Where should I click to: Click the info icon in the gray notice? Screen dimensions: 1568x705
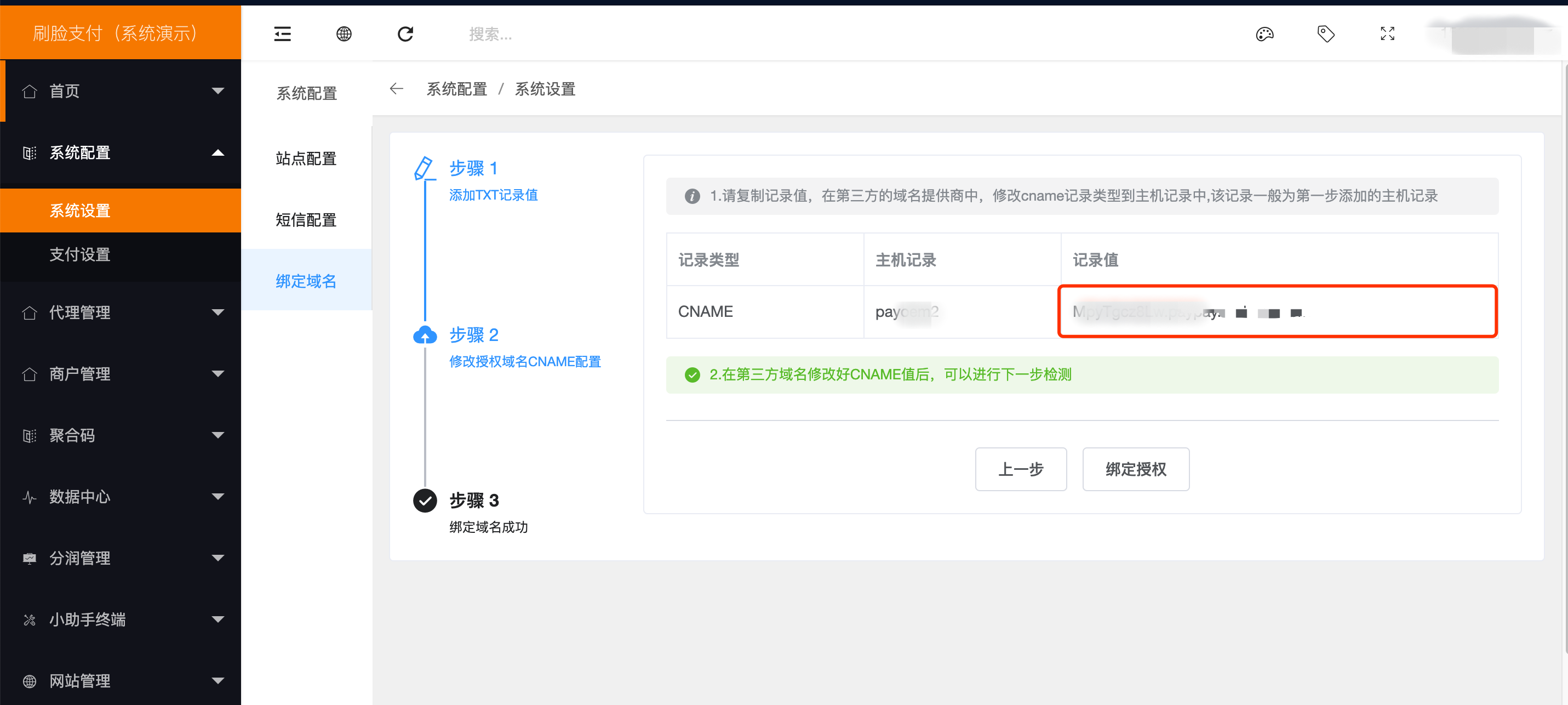[x=691, y=196]
